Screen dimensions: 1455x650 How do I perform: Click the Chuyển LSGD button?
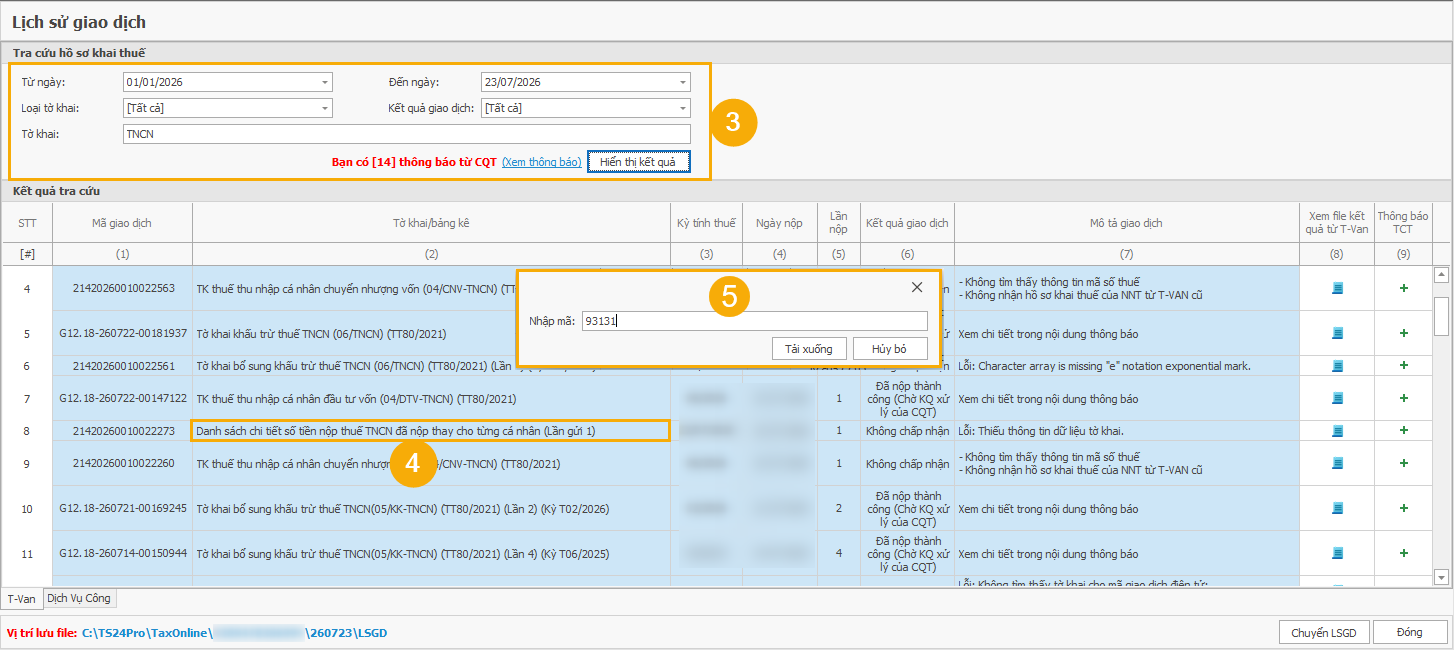tap(1324, 632)
